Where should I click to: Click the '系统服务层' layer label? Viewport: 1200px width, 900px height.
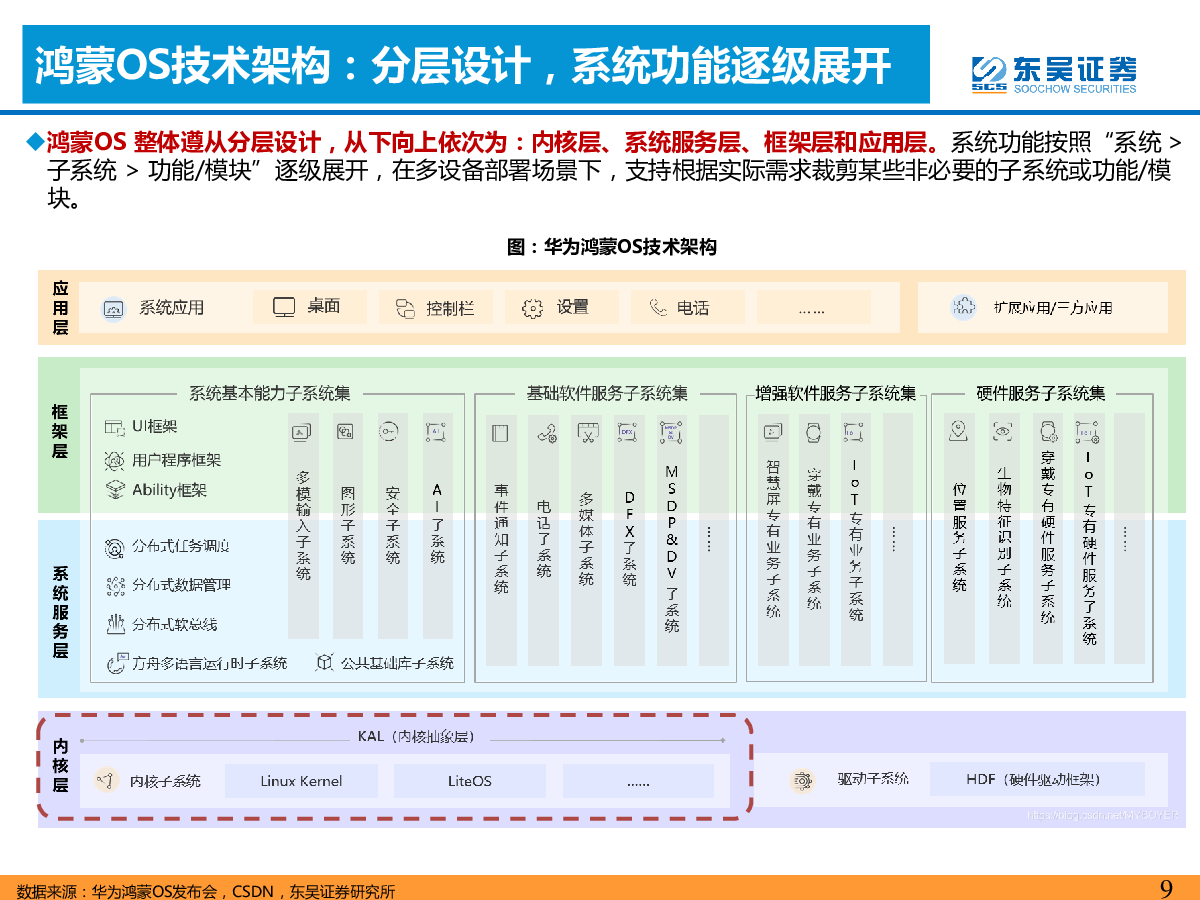[60, 612]
